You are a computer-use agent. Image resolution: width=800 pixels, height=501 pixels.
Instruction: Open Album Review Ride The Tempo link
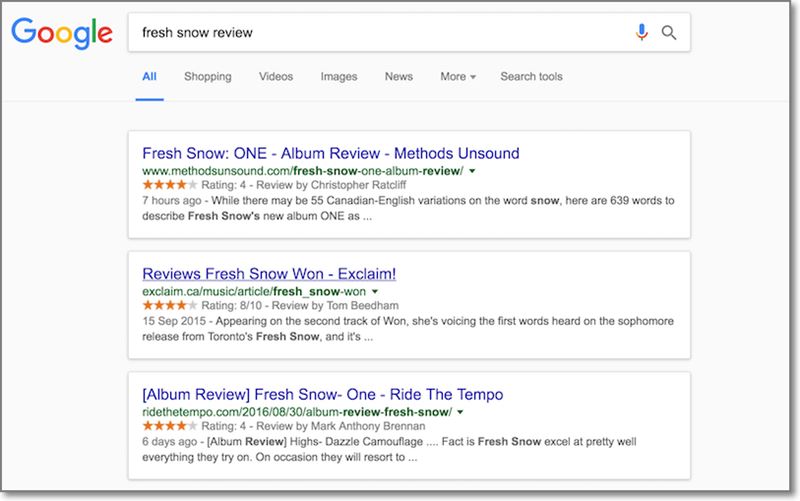tap(322, 394)
